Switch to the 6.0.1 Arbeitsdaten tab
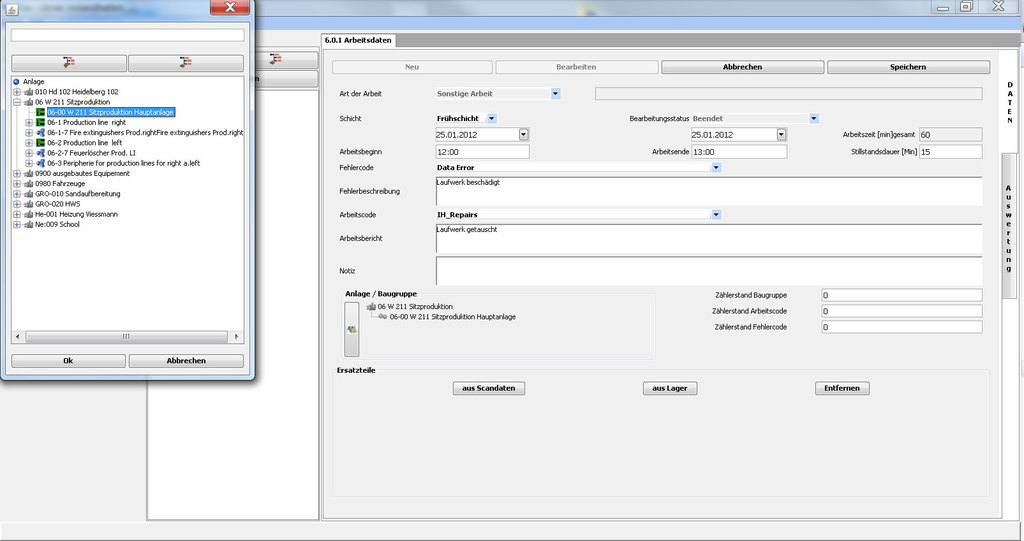Screen dimensions: 1024x541 click(359, 41)
